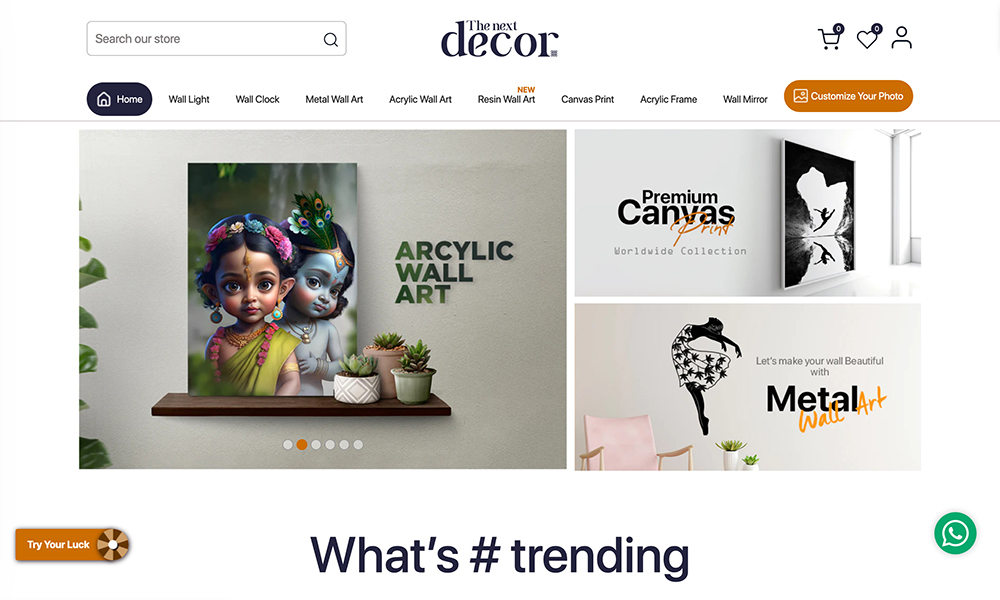
Task: Click the search magnifier icon
Action: (x=330, y=40)
